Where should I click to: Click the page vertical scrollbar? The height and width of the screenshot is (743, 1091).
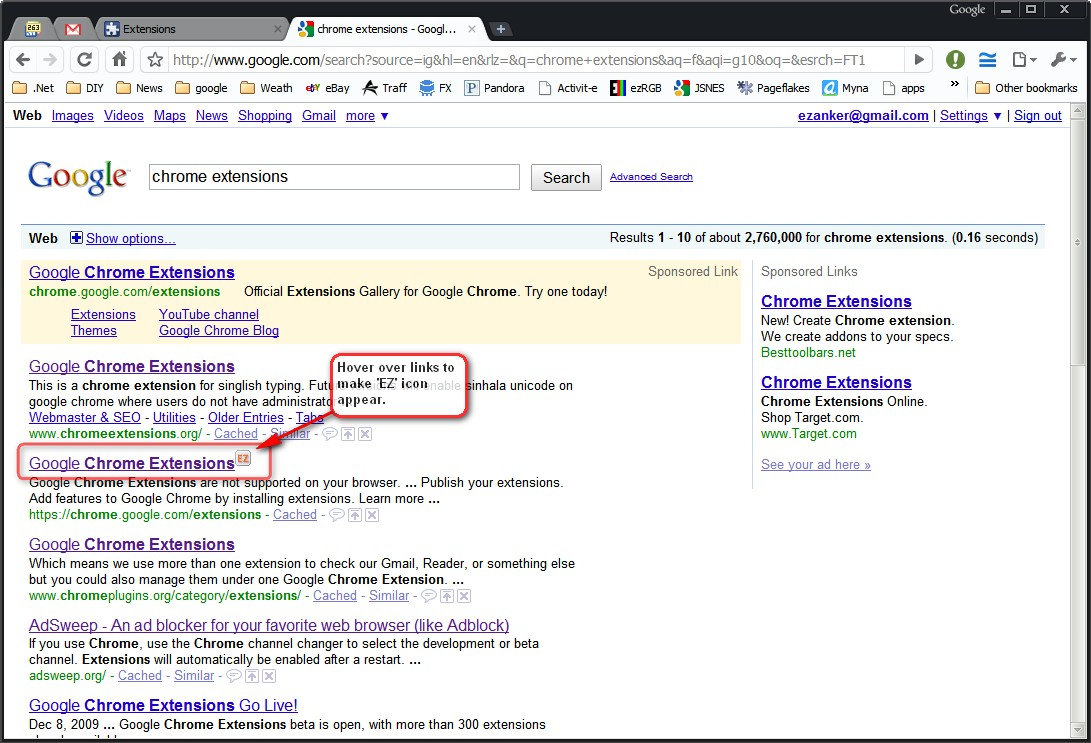click(x=1077, y=420)
